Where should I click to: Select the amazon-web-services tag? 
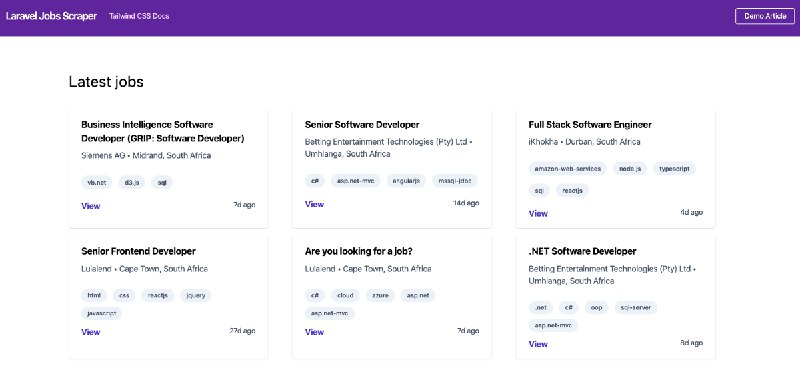[567, 168]
